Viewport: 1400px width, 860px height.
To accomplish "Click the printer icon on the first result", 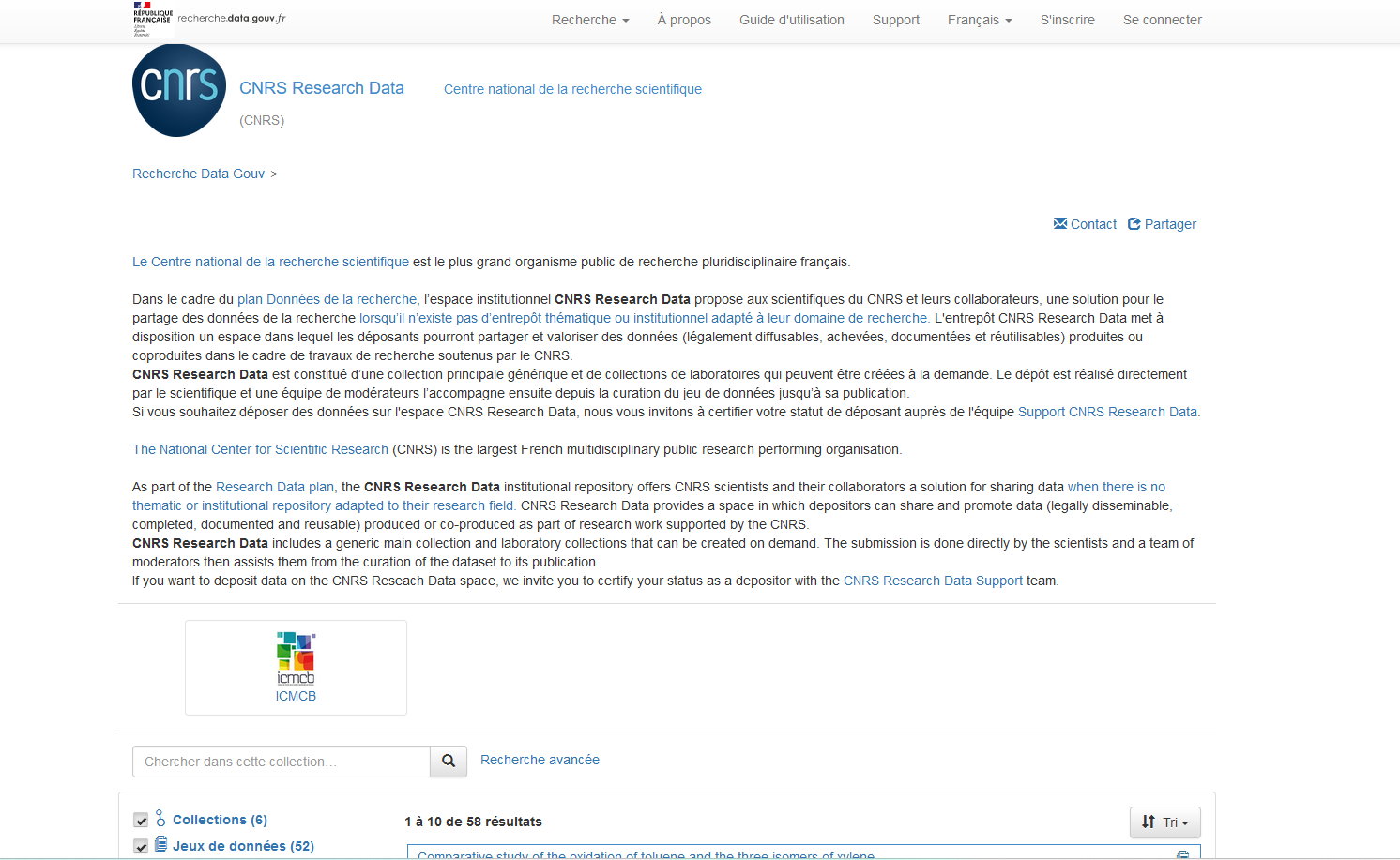I will click(x=1181, y=853).
